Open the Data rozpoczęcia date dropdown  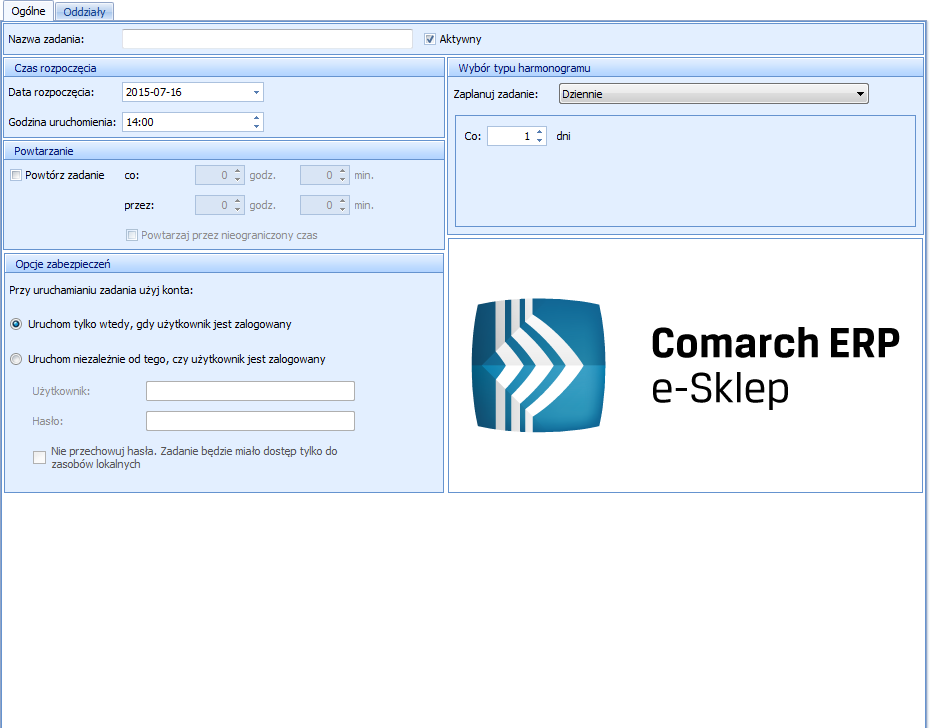tap(256, 93)
